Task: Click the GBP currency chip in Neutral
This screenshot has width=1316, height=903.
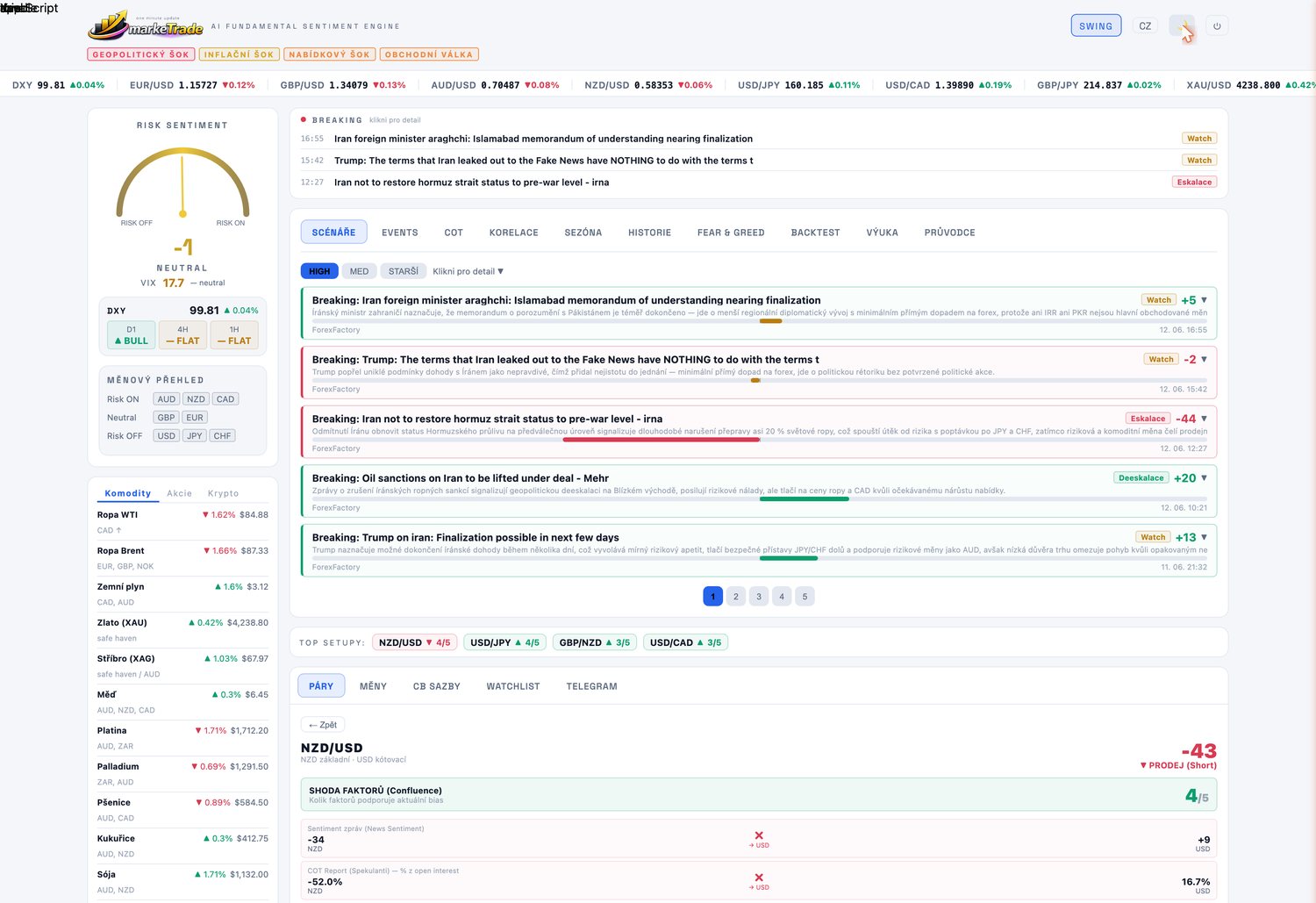Action: pos(166,418)
